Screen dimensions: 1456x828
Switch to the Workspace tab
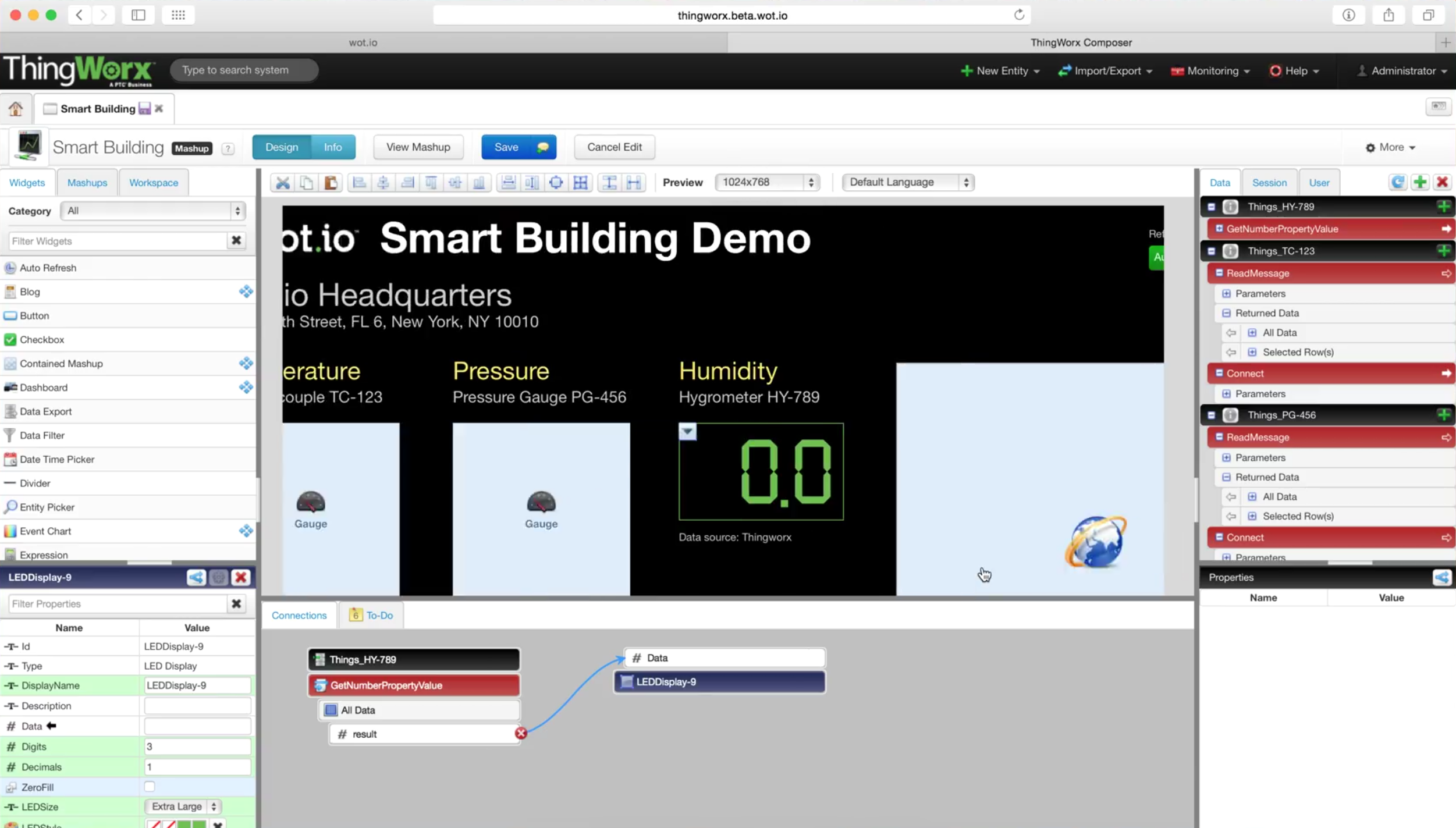tap(154, 183)
